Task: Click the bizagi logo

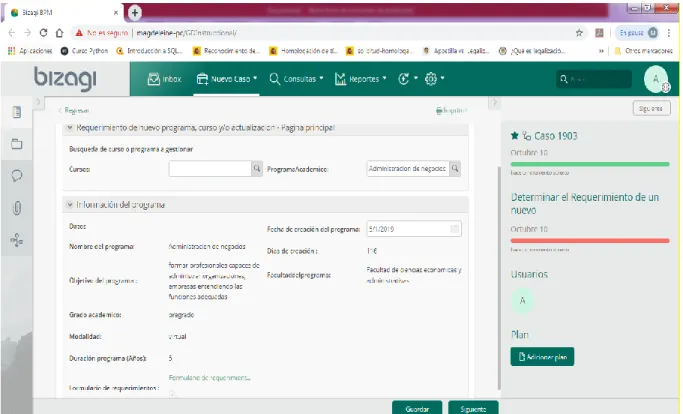Action: [x=65, y=78]
